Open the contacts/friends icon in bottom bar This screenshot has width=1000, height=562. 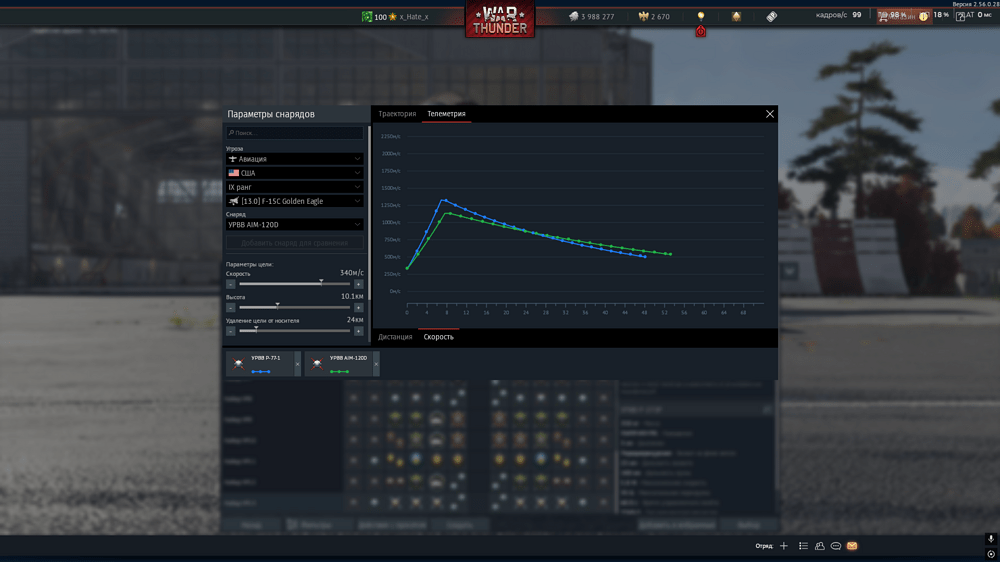click(x=820, y=546)
